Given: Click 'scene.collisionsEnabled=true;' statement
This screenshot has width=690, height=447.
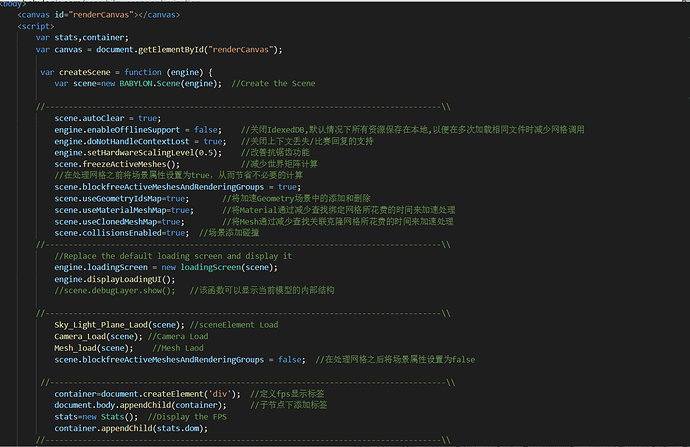Looking at the screenshot, I should [x=121, y=233].
